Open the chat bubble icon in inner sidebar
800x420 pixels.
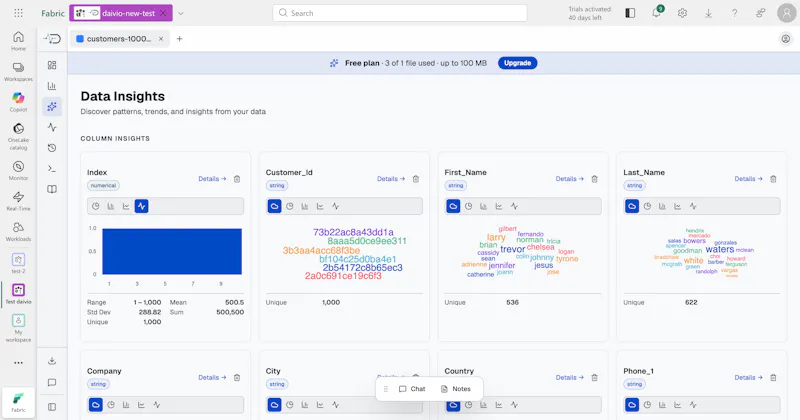(52, 382)
